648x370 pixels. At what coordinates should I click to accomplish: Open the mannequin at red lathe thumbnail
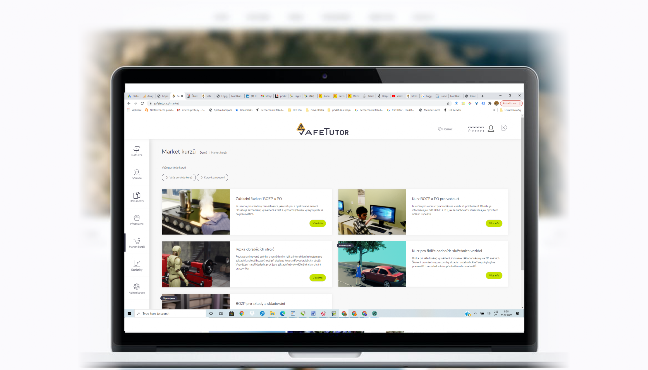[196, 264]
